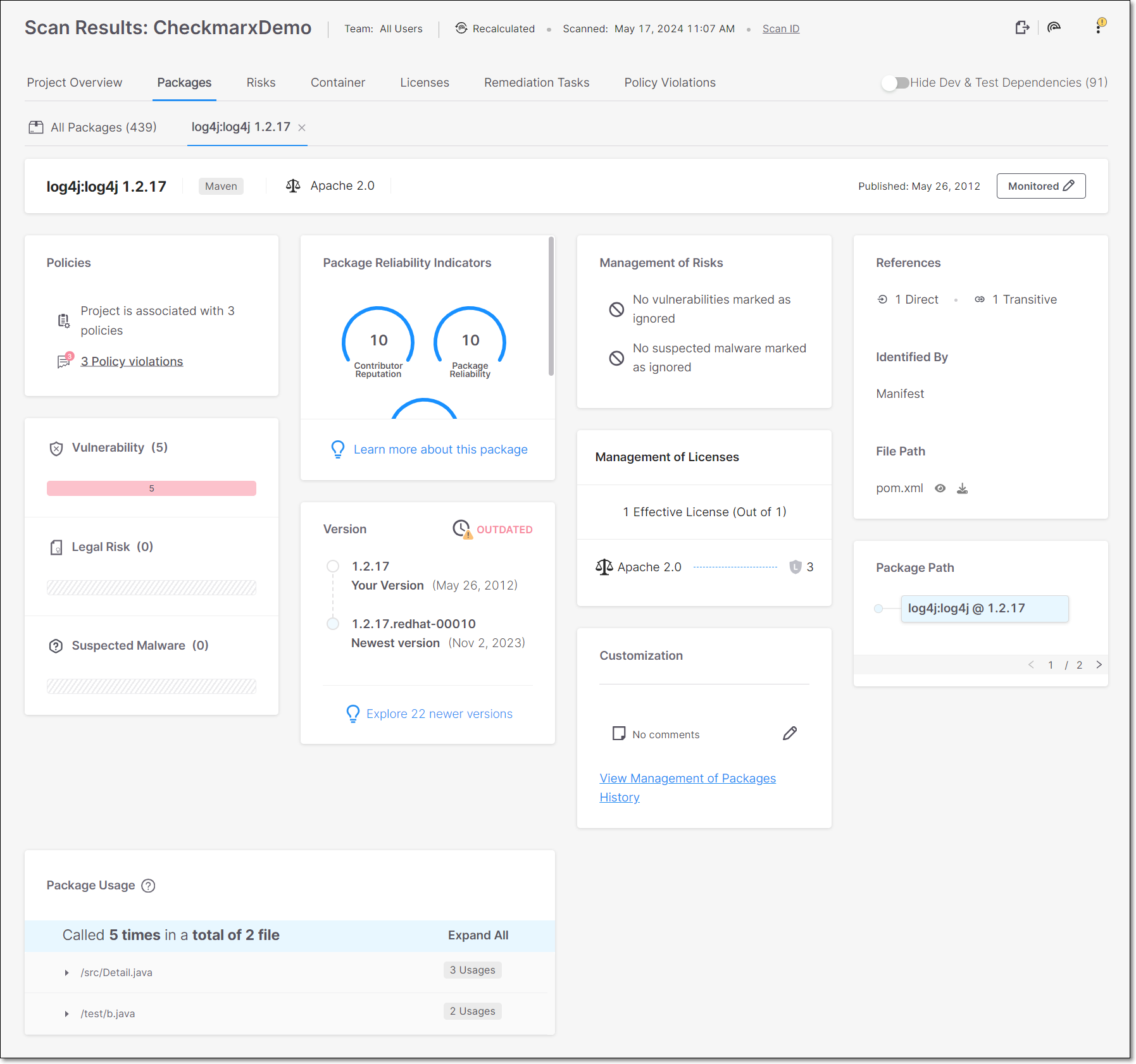
Task: Switch to Policy Violations tab
Action: 670,83
